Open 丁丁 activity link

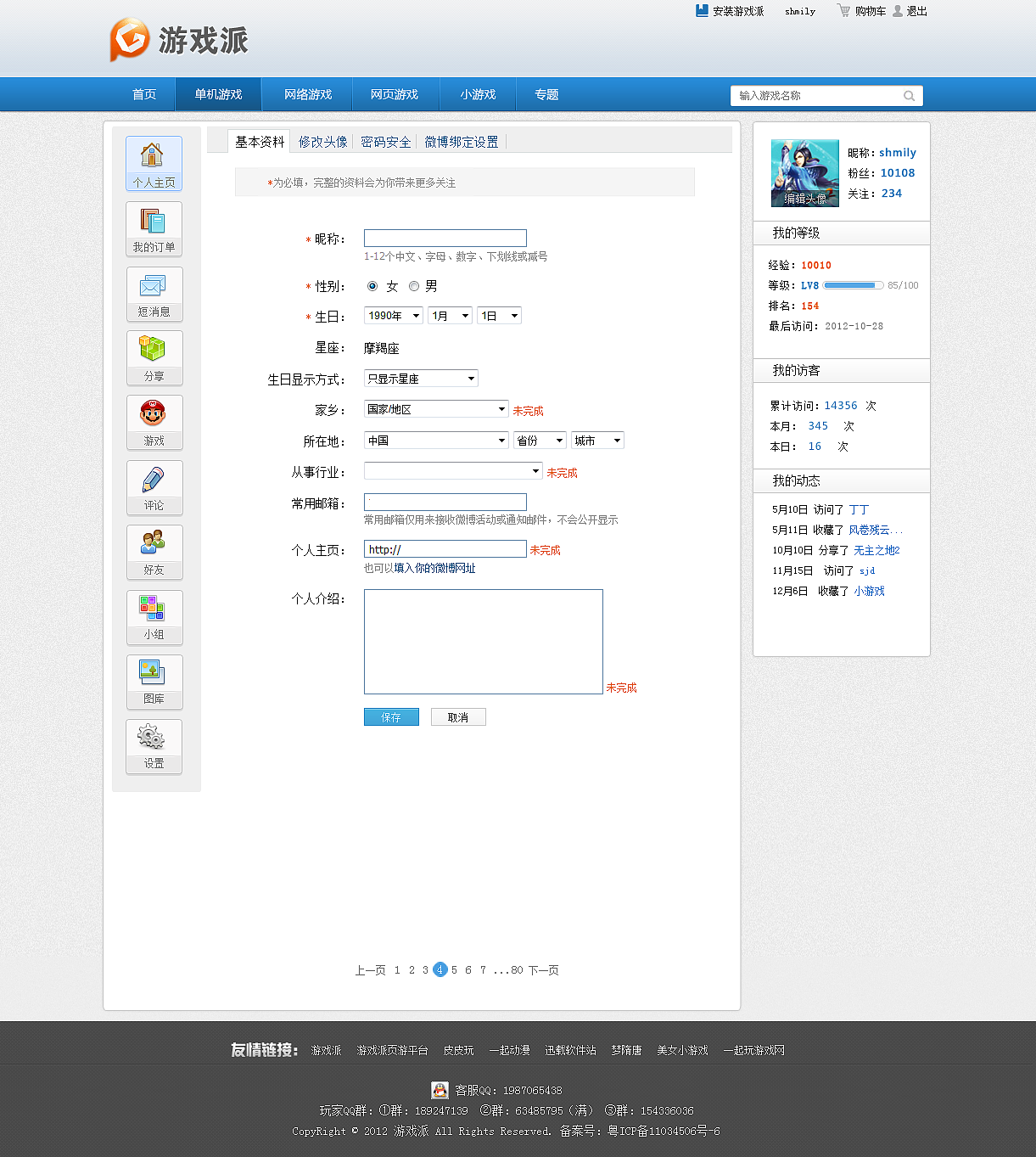(x=859, y=509)
